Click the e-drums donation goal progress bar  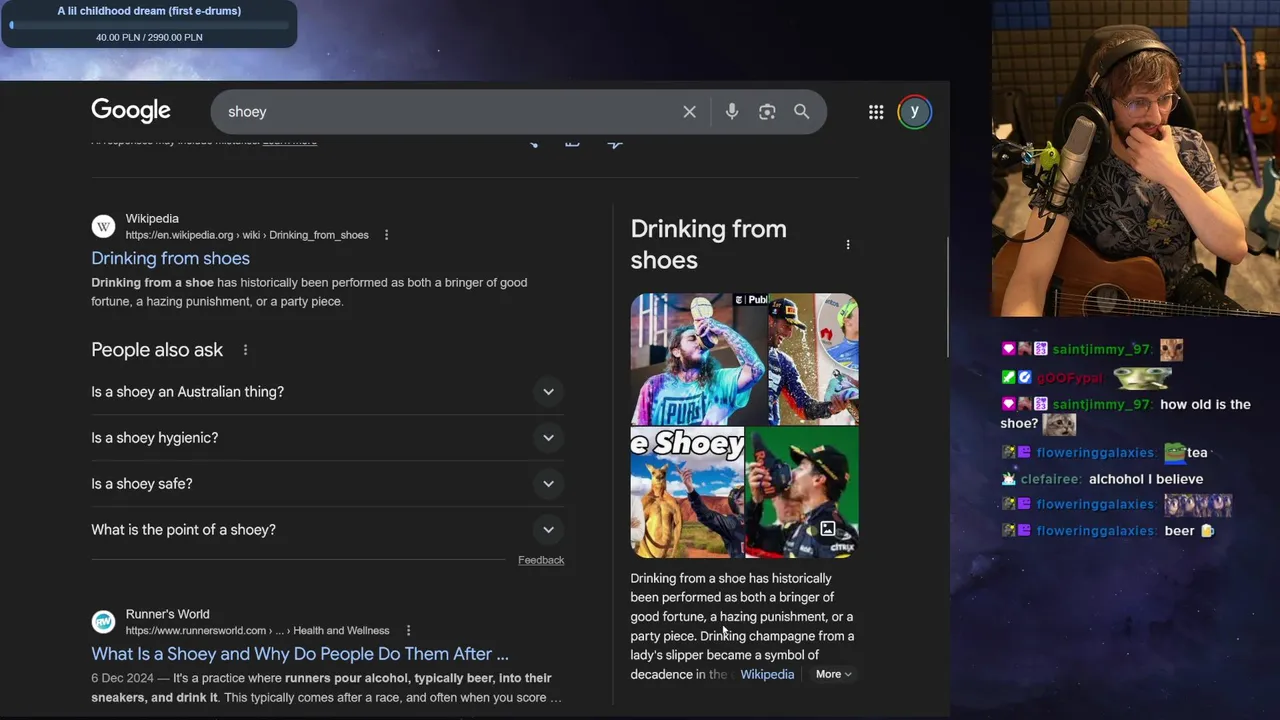tap(149, 25)
